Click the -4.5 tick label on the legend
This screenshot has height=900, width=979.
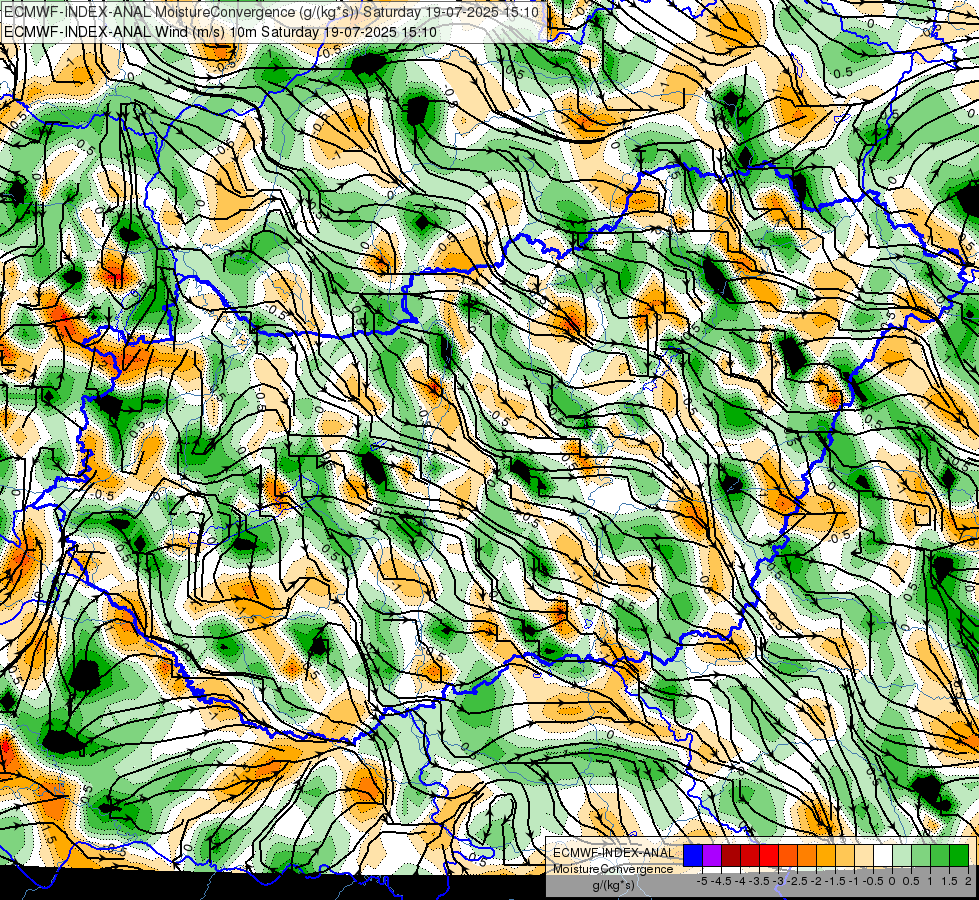pyautogui.click(x=720, y=881)
